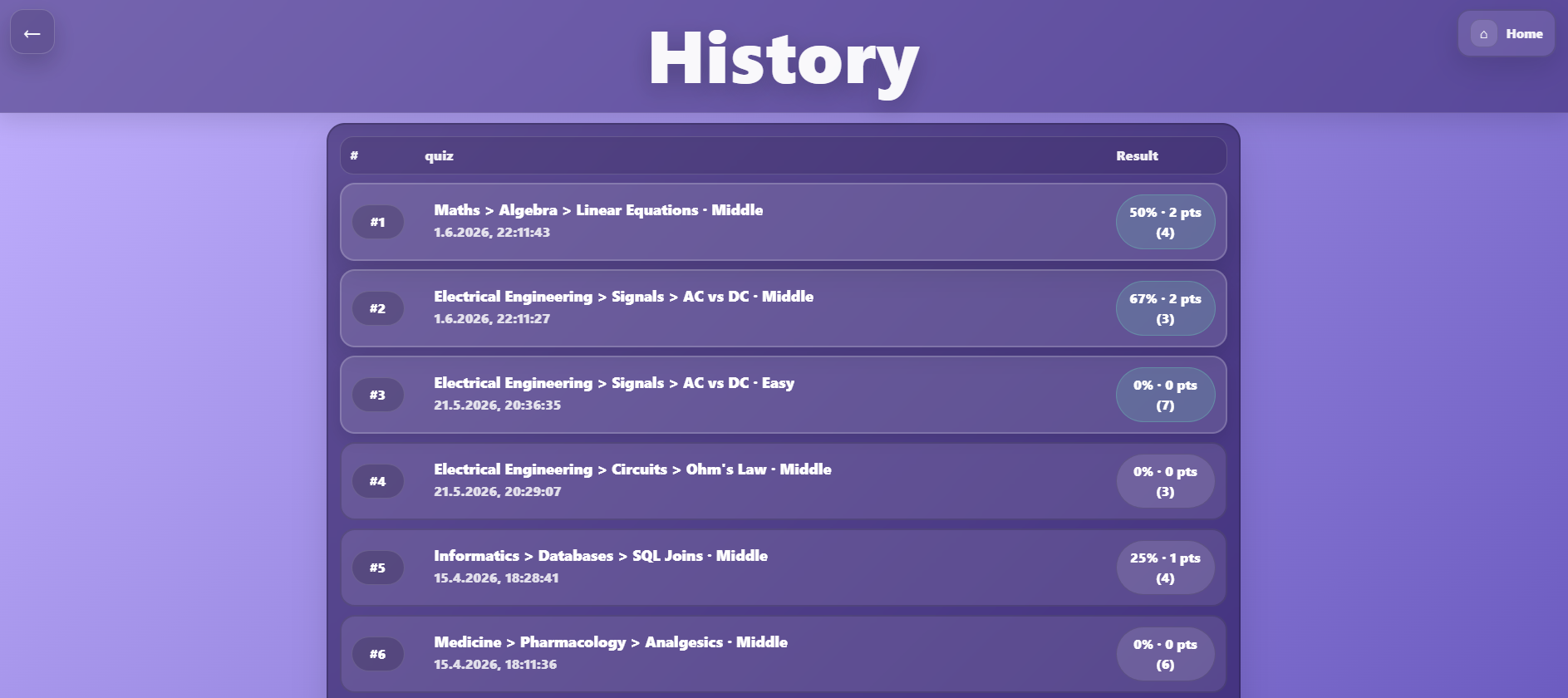1568x698 pixels.
Task: Select the #2 number badge
Action: (x=378, y=308)
